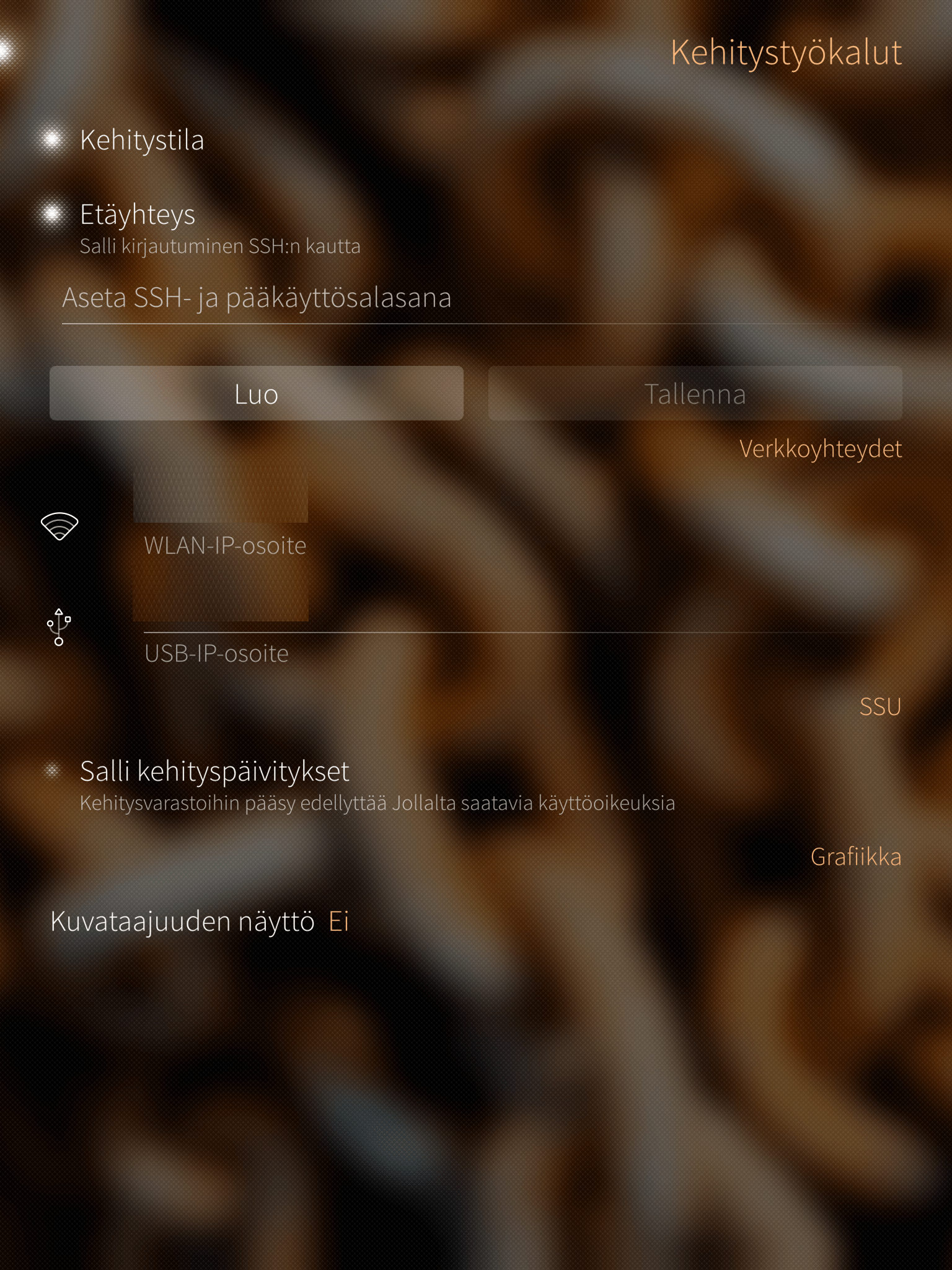
Task: Toggle the Etäyhteys SSH switch
Action: pos(52,214)
